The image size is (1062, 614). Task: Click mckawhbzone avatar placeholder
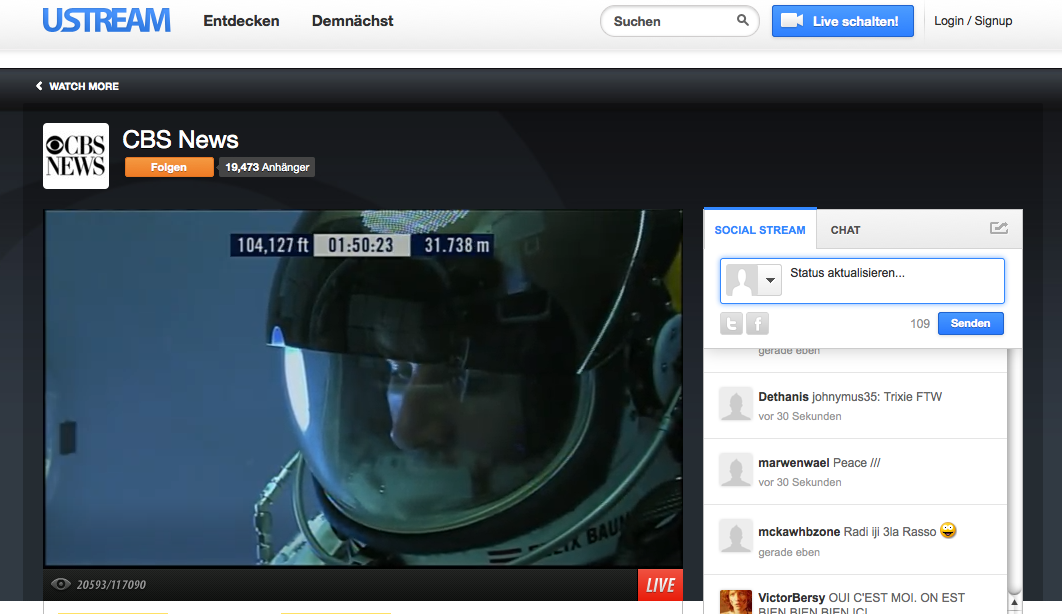(736, 536)
